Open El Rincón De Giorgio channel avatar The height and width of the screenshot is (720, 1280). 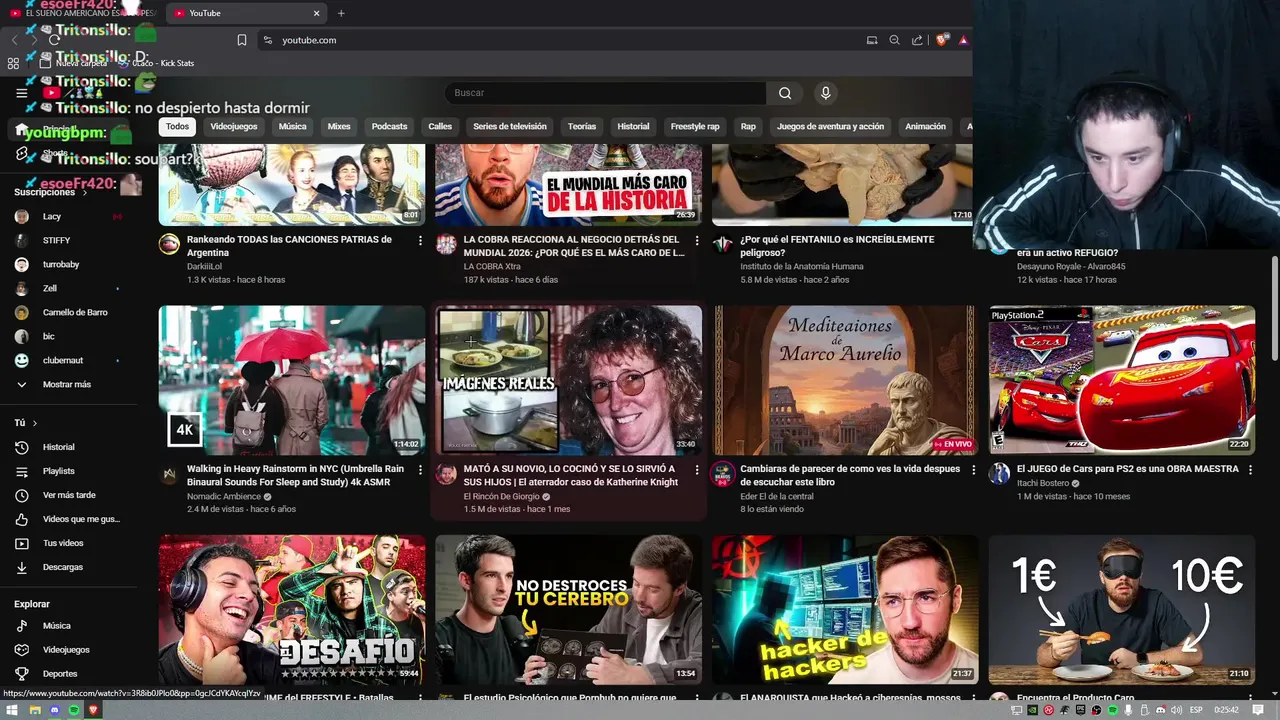click(x=446, y=473)
